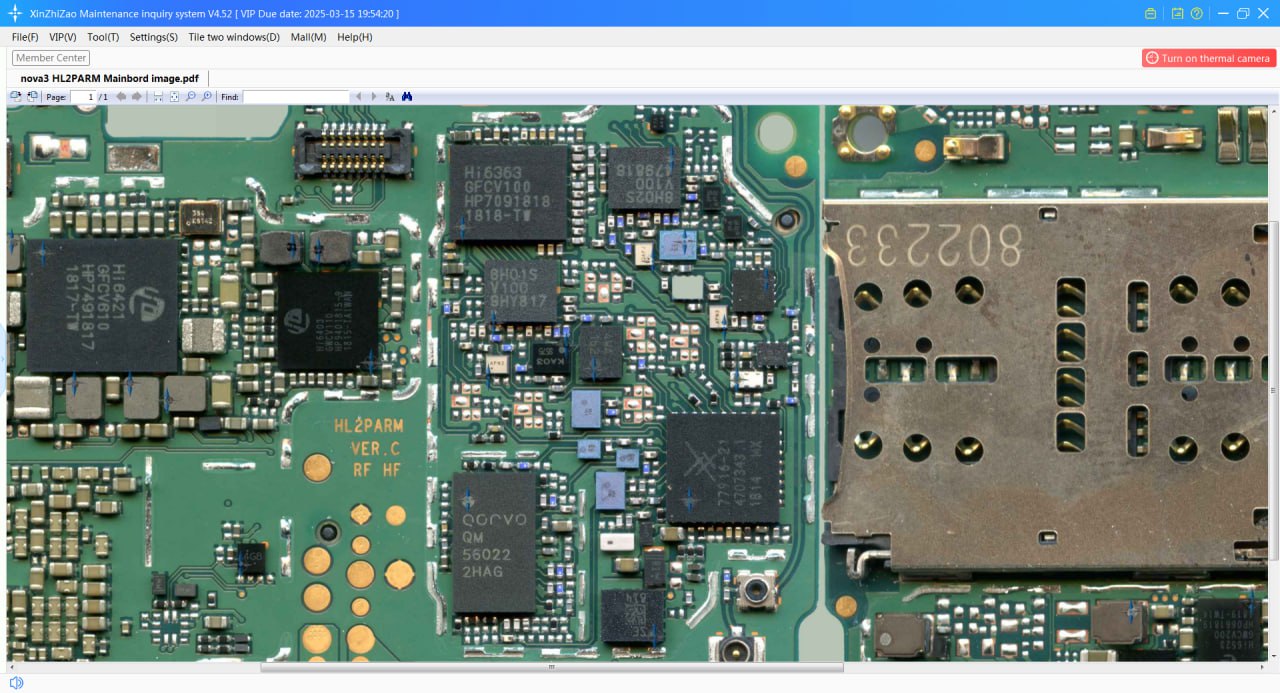Screen dimensions: 1280x693
Task: Open the Tile two windows(D) menu
Action: [234, 37]
